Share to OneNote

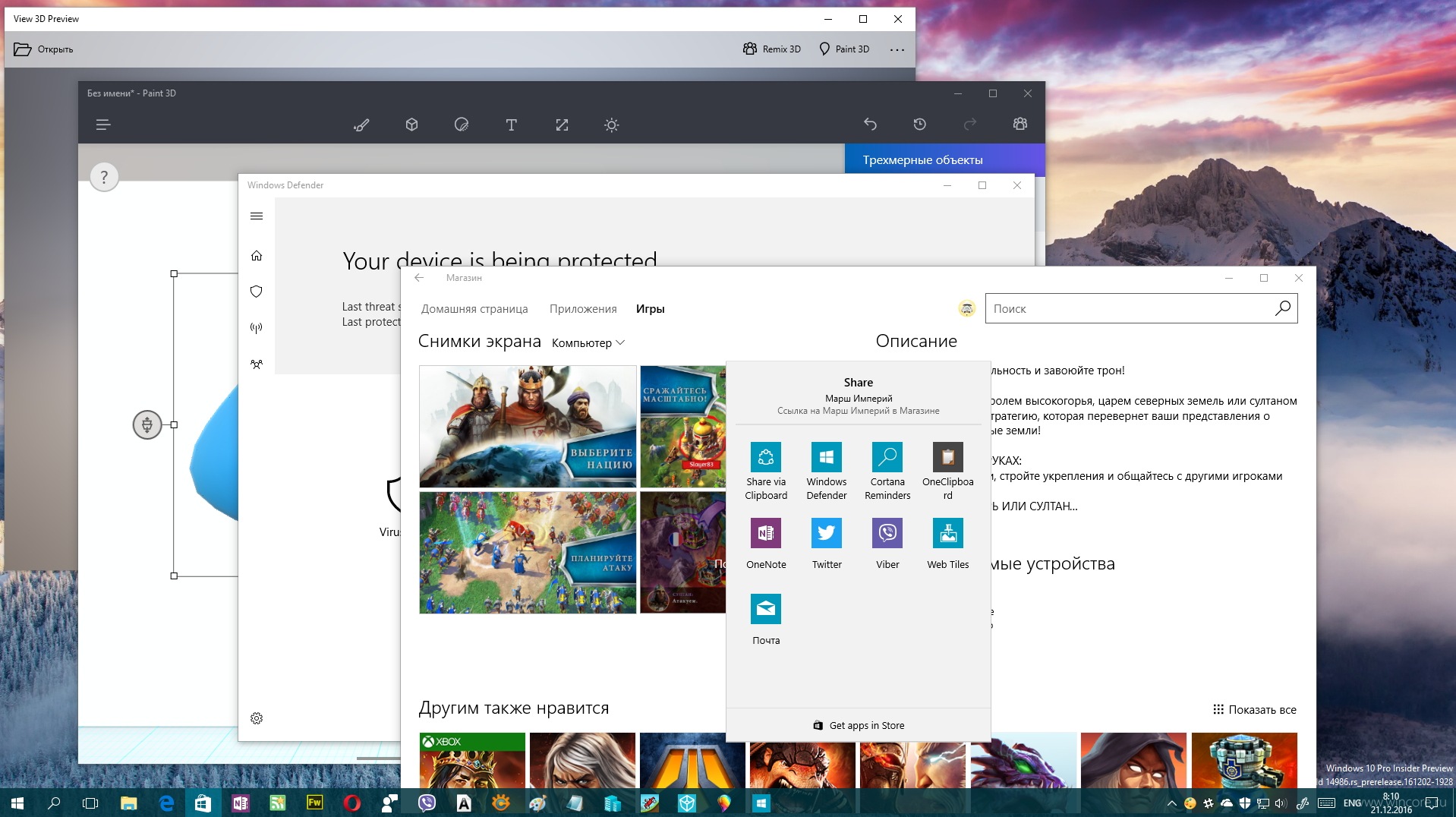(x=766, y=544)
